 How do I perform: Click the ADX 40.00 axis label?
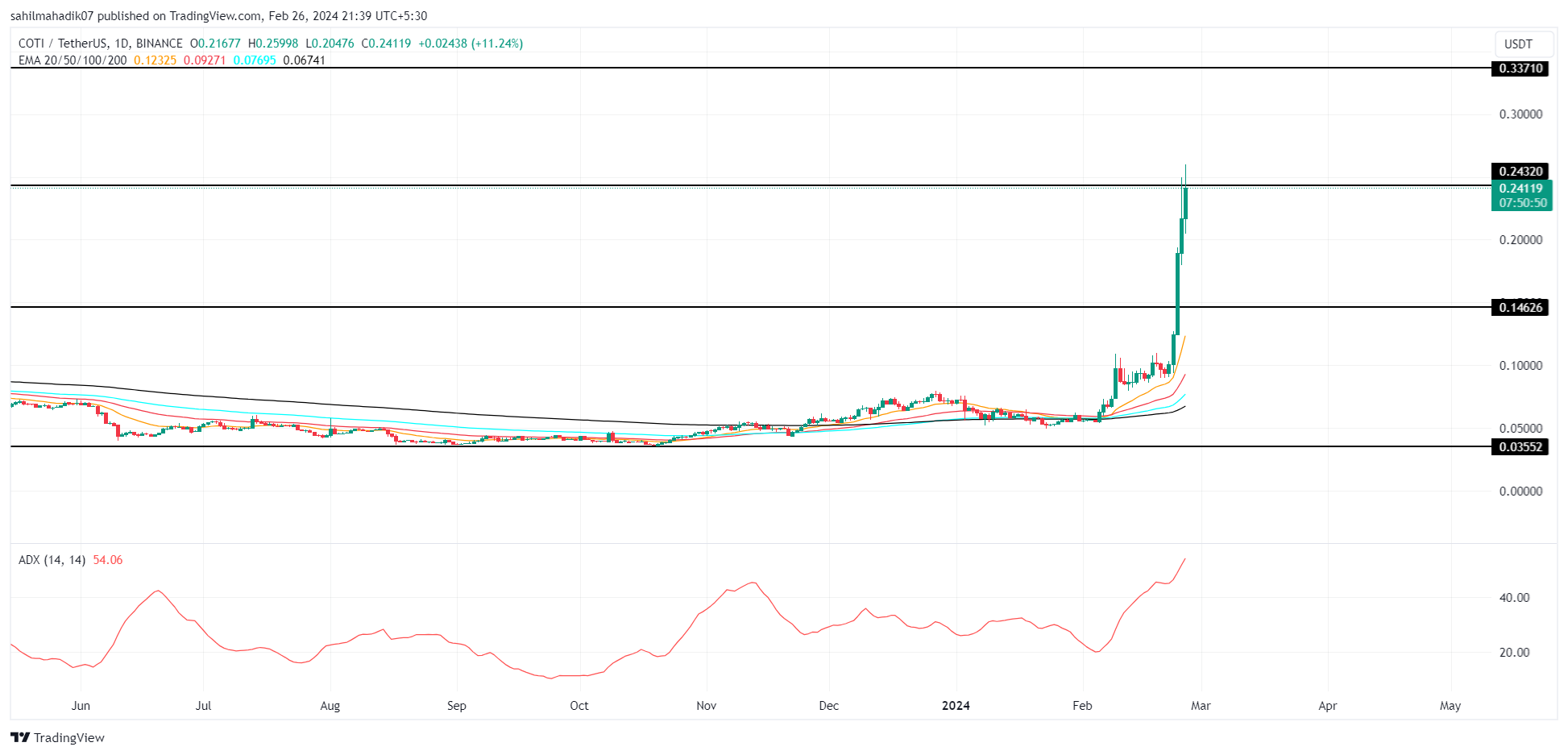pyautogui.click(x=1514, y=598)
